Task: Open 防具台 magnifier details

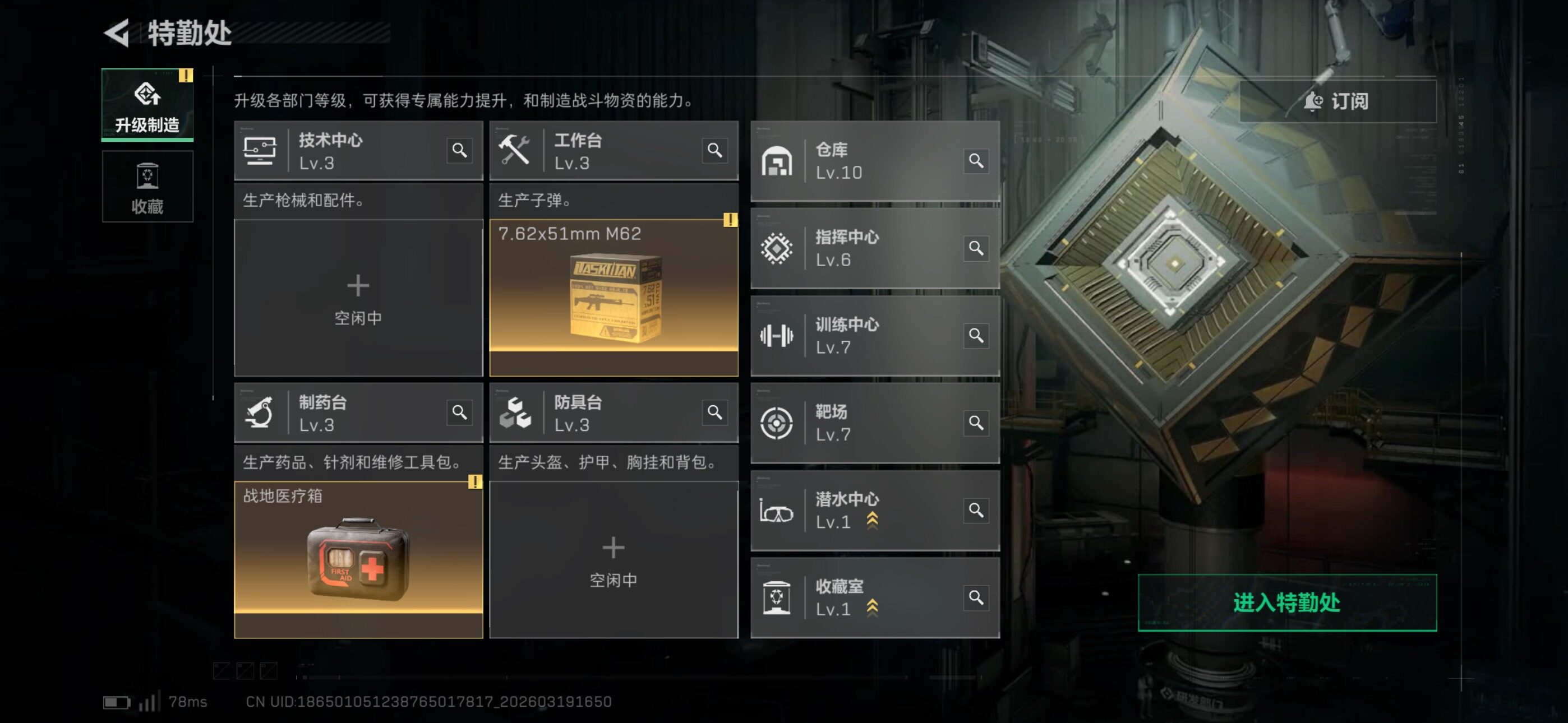Action: [x=714, y=412]
